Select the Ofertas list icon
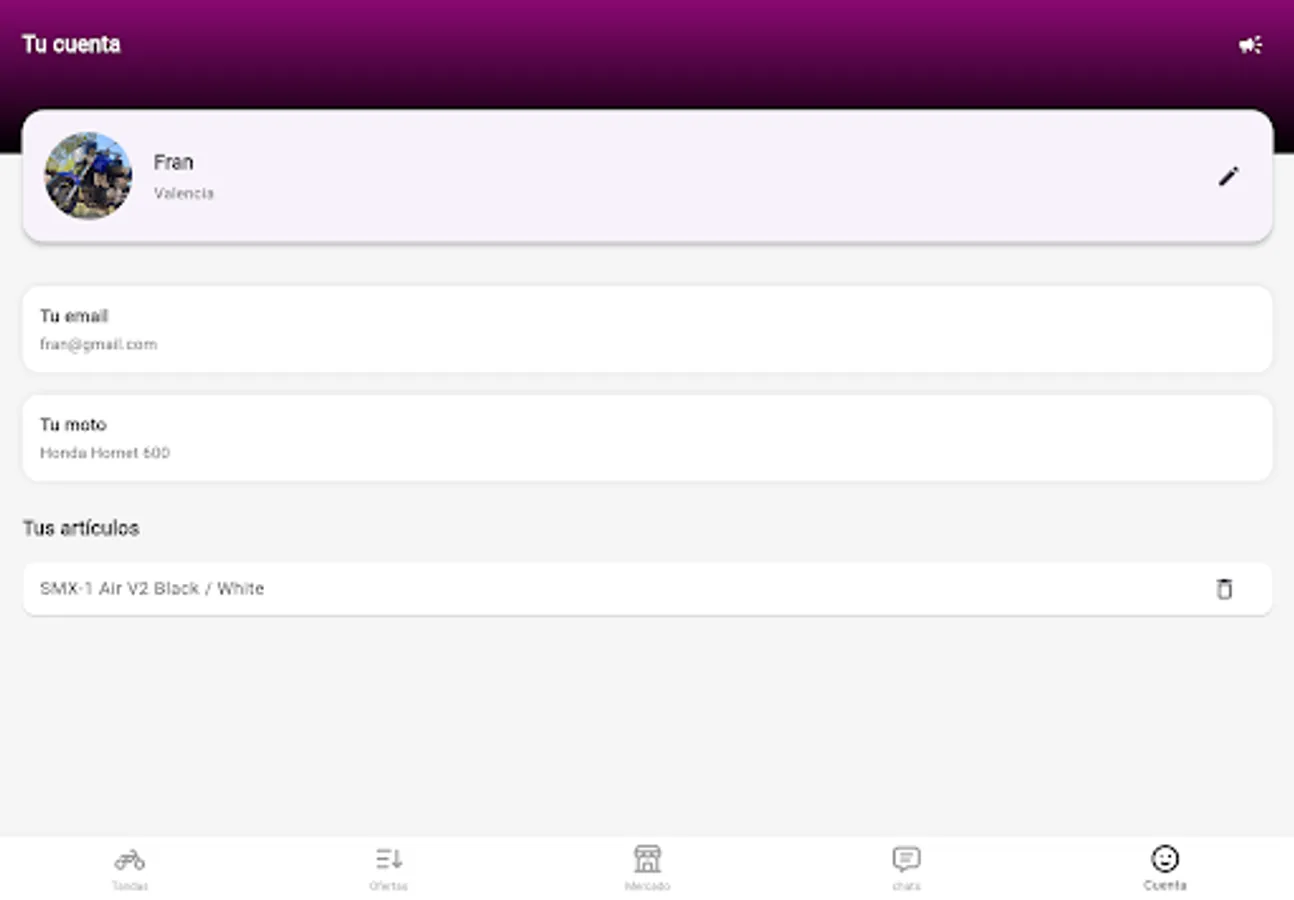 (388, 857)
